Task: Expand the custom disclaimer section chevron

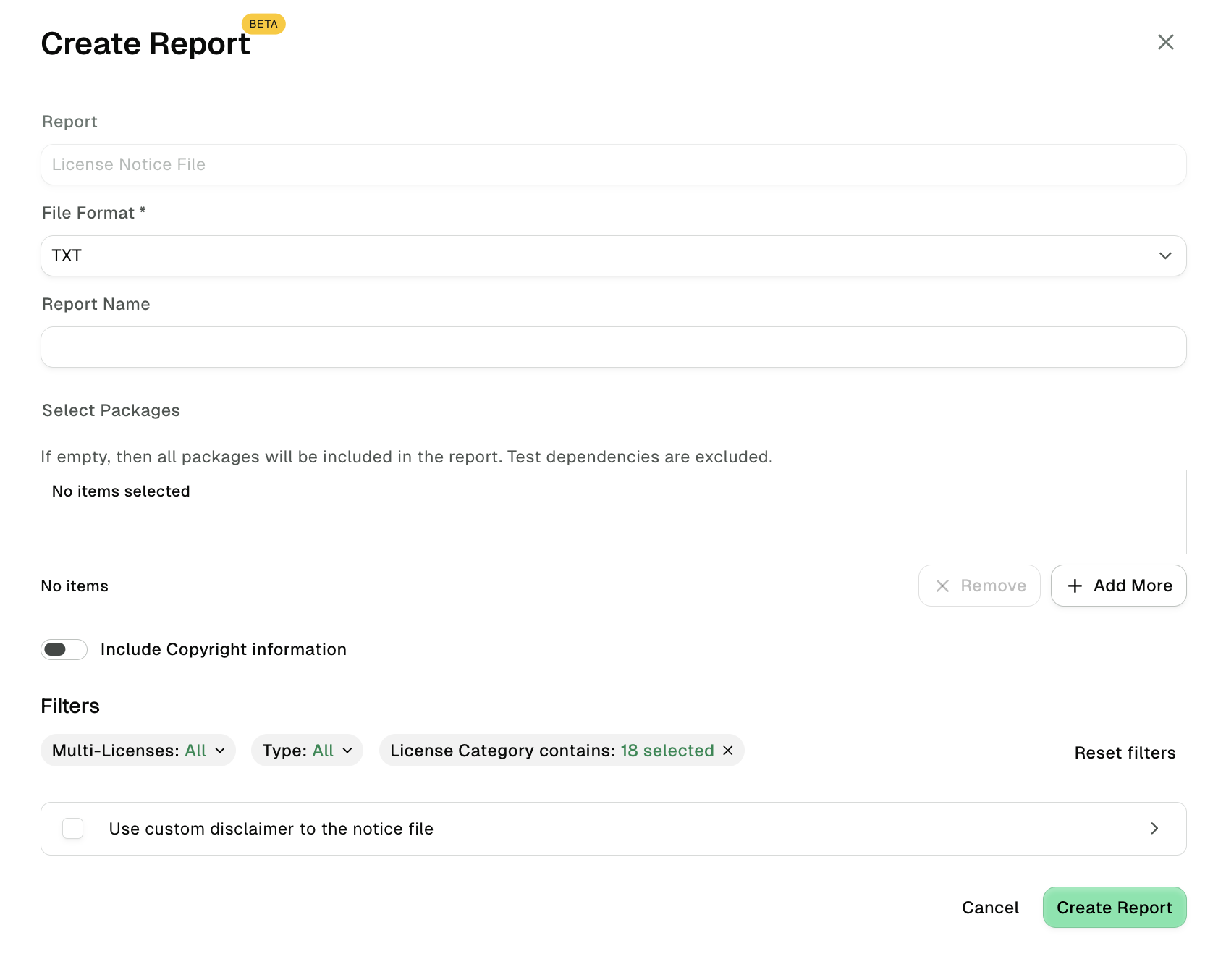Action: pos(1154,828)
